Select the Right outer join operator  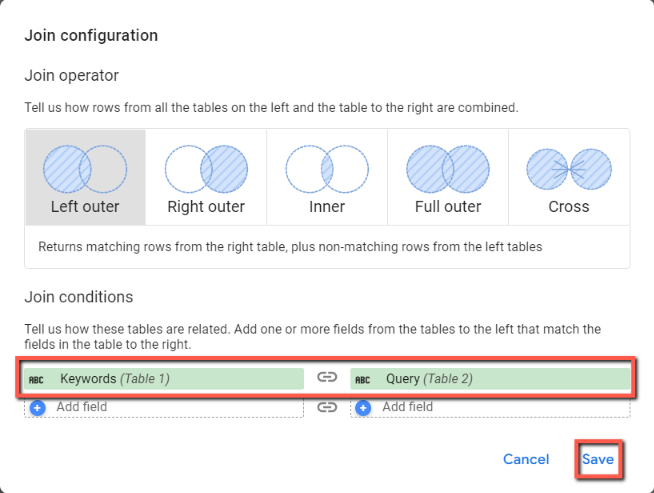[206, 177]
